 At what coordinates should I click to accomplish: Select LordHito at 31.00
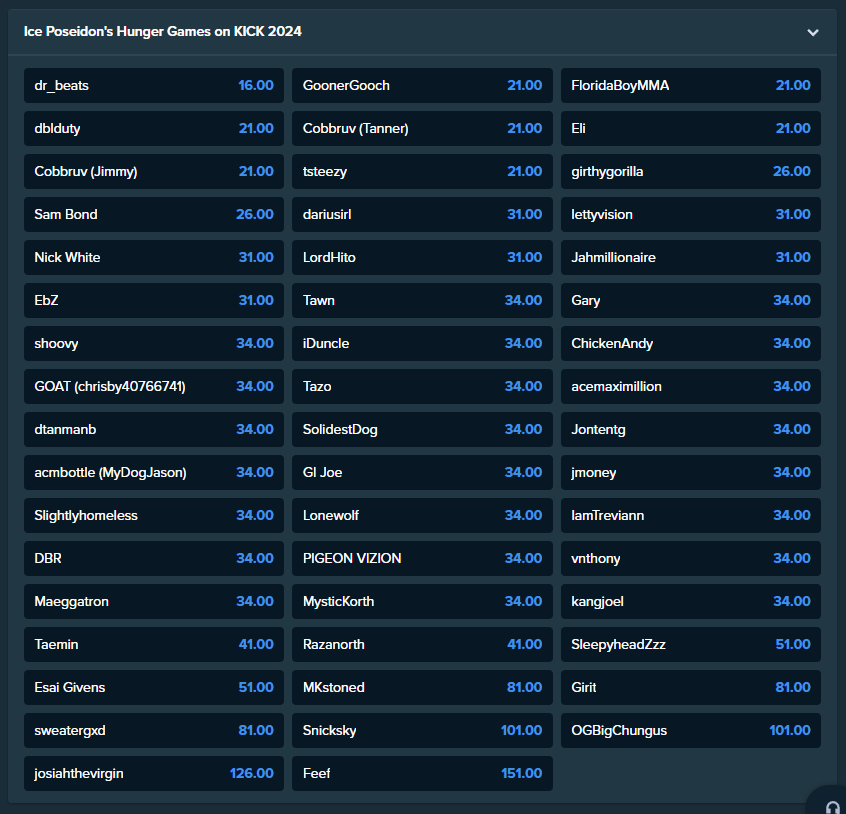point(422,257)
